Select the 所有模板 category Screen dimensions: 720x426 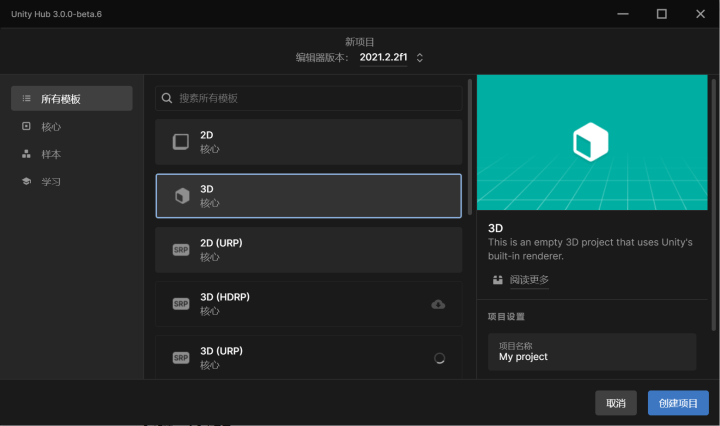coord(72,98)
